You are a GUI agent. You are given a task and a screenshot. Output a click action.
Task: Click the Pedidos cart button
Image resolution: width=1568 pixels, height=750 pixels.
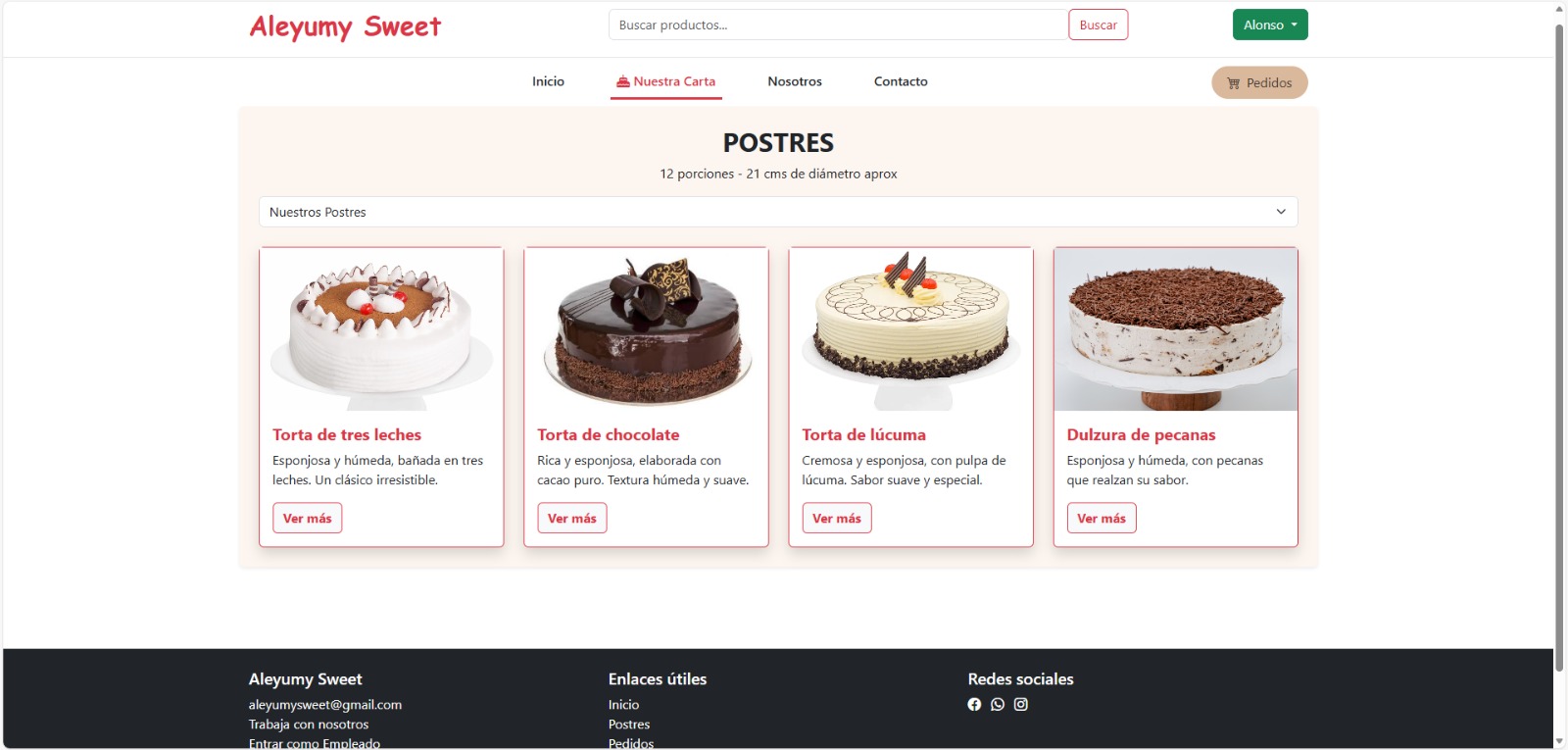tap(1259, 82)
